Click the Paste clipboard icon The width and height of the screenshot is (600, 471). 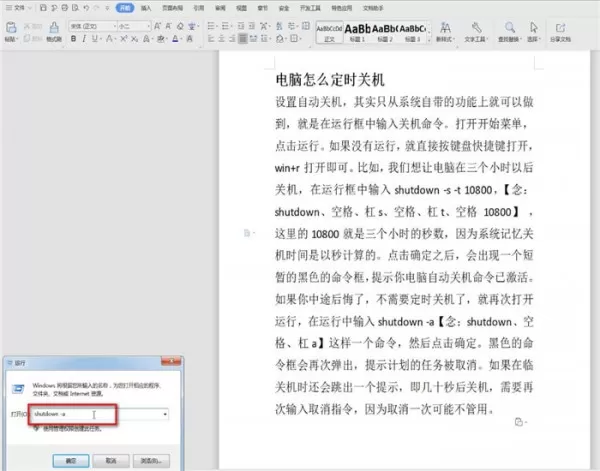pyautogui.click(x=11, y=28)
